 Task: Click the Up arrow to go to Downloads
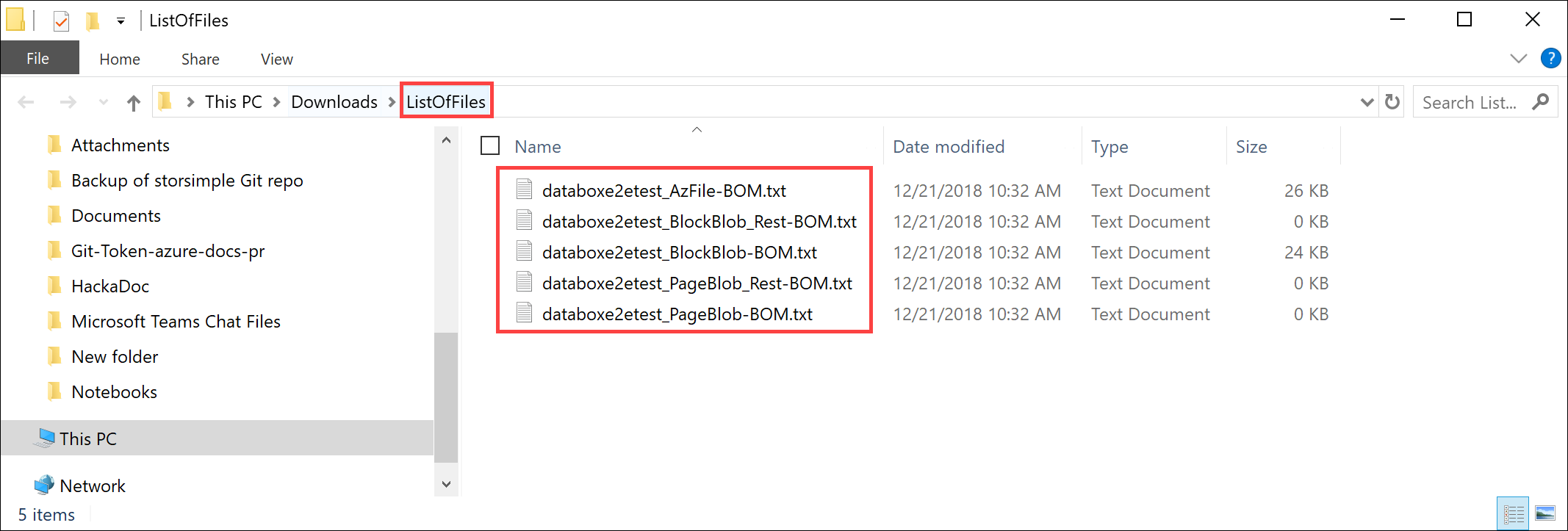(133, 101)
